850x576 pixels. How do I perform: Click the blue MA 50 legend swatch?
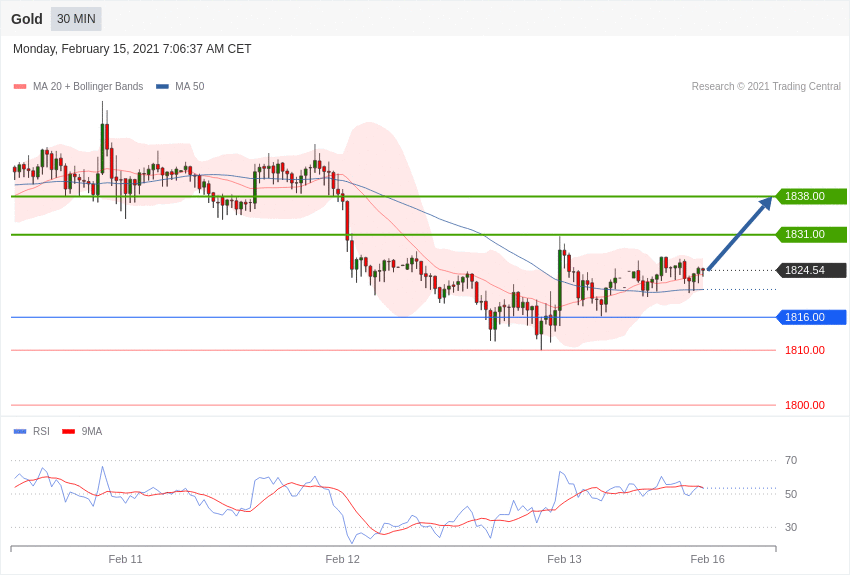pyautogui.click(x=162, y=86)
